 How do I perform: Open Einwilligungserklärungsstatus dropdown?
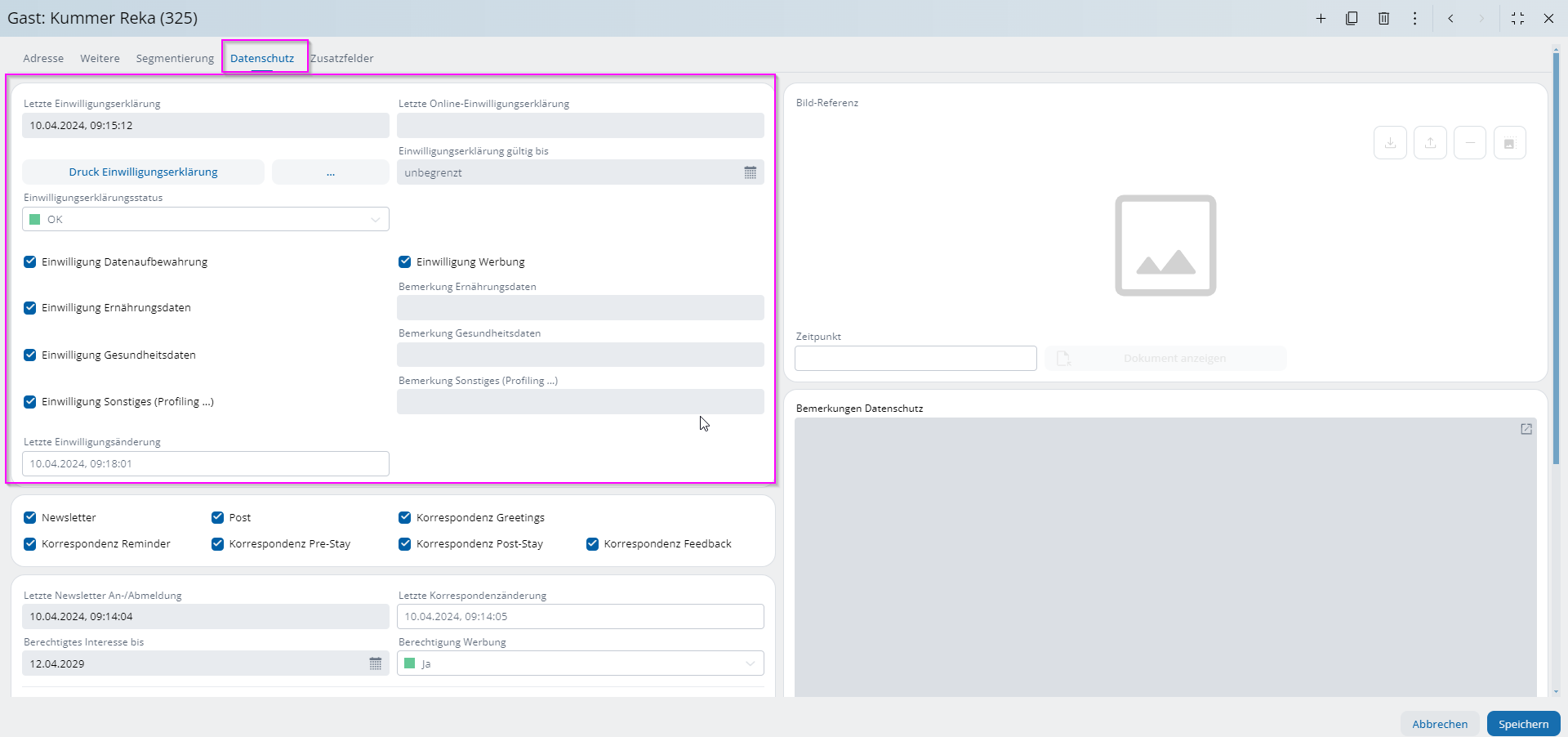click(206, 219)
